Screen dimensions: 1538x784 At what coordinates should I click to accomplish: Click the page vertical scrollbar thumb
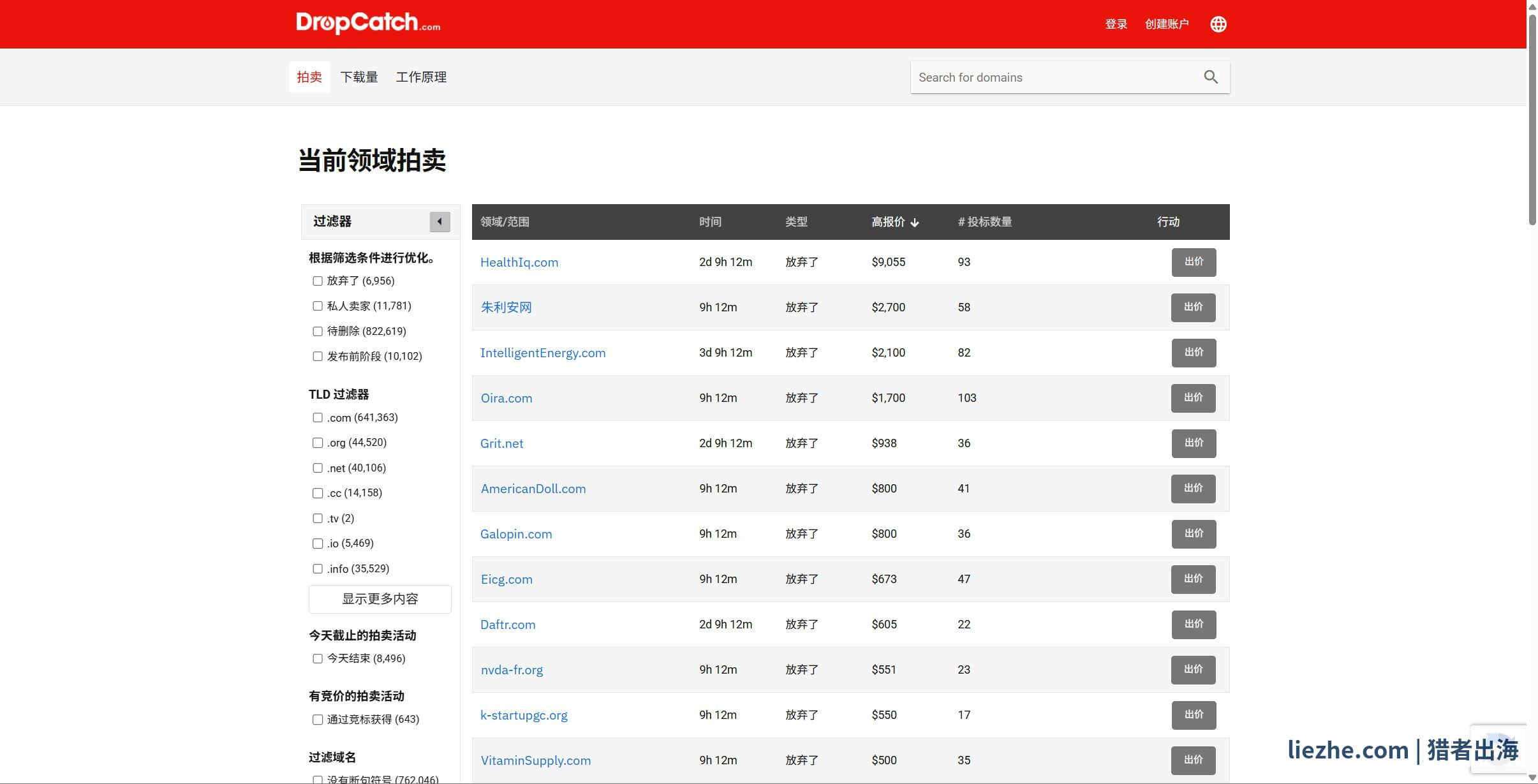coord(1532,119)
